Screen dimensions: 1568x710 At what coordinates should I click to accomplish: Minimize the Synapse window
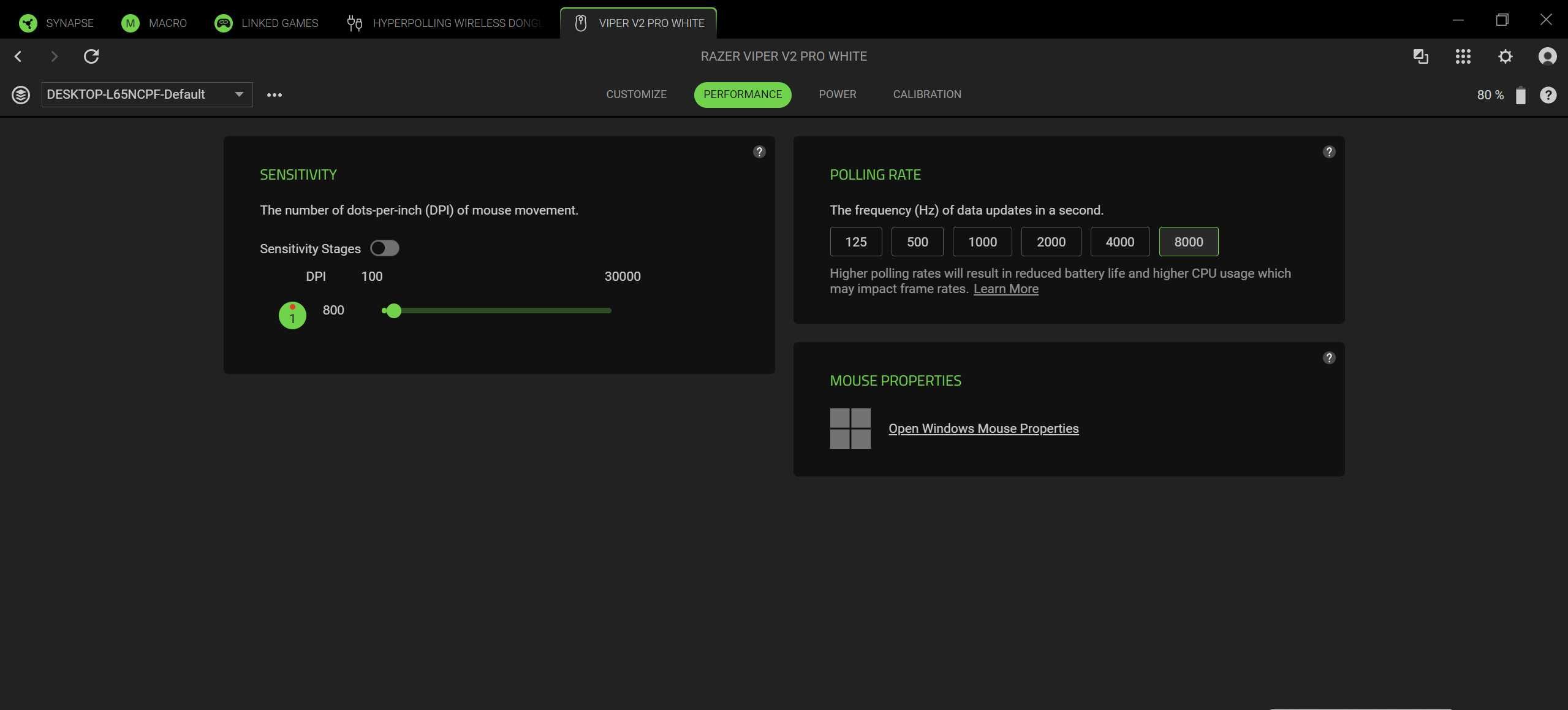coord(1458,20)
